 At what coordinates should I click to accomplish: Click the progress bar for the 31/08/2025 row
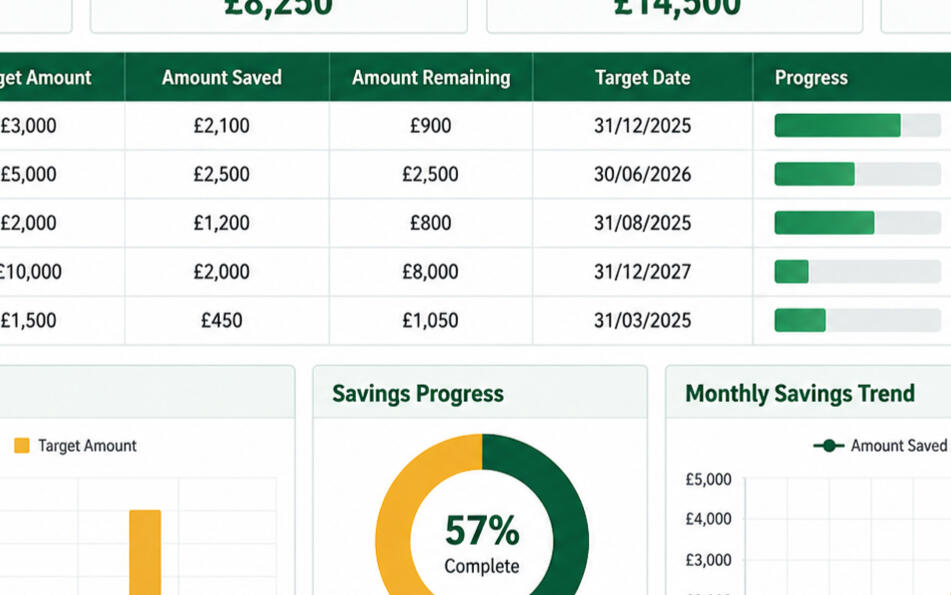click(x=858, y=223)
